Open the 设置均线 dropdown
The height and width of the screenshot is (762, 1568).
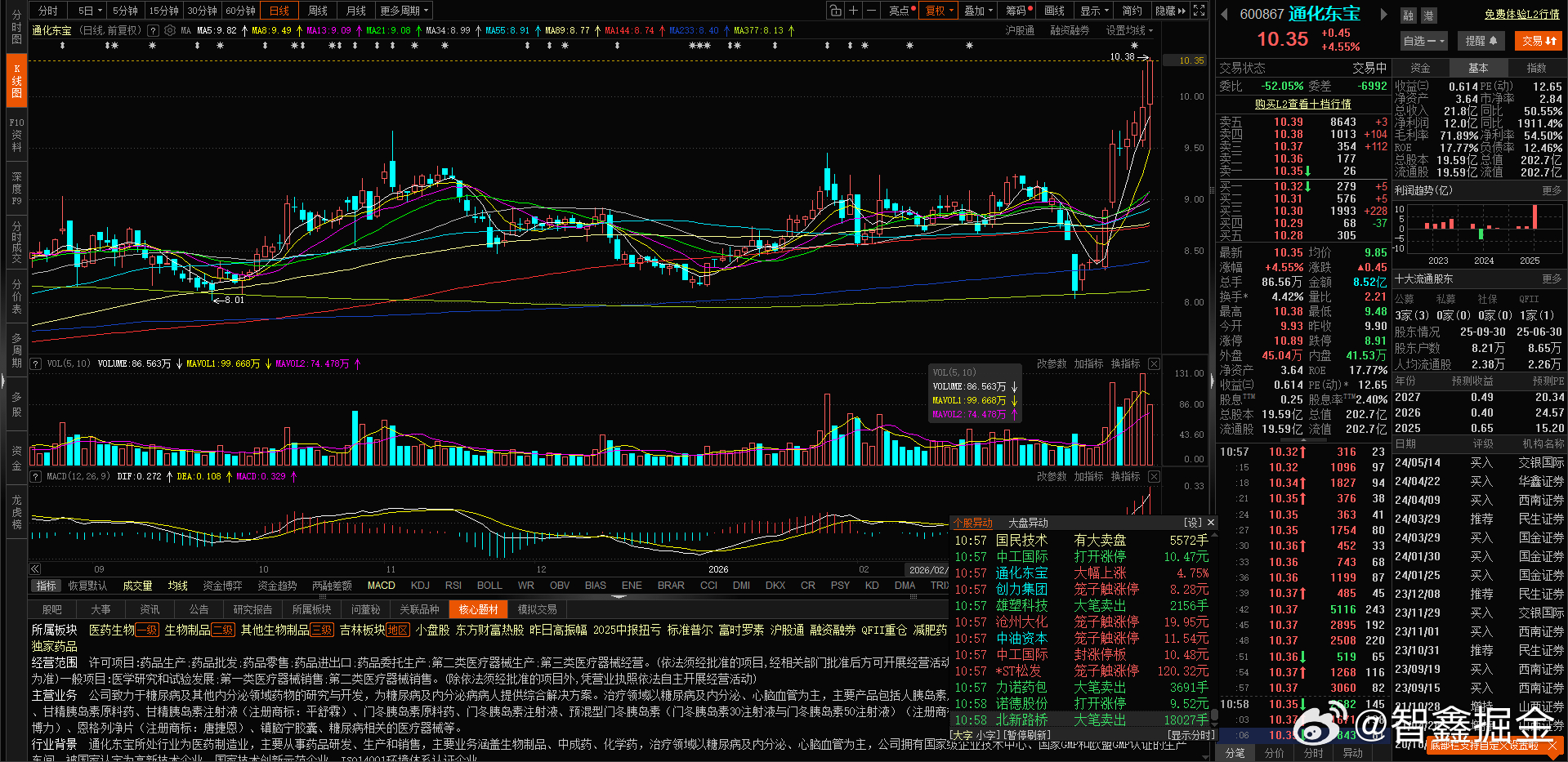coord(1129,30)
